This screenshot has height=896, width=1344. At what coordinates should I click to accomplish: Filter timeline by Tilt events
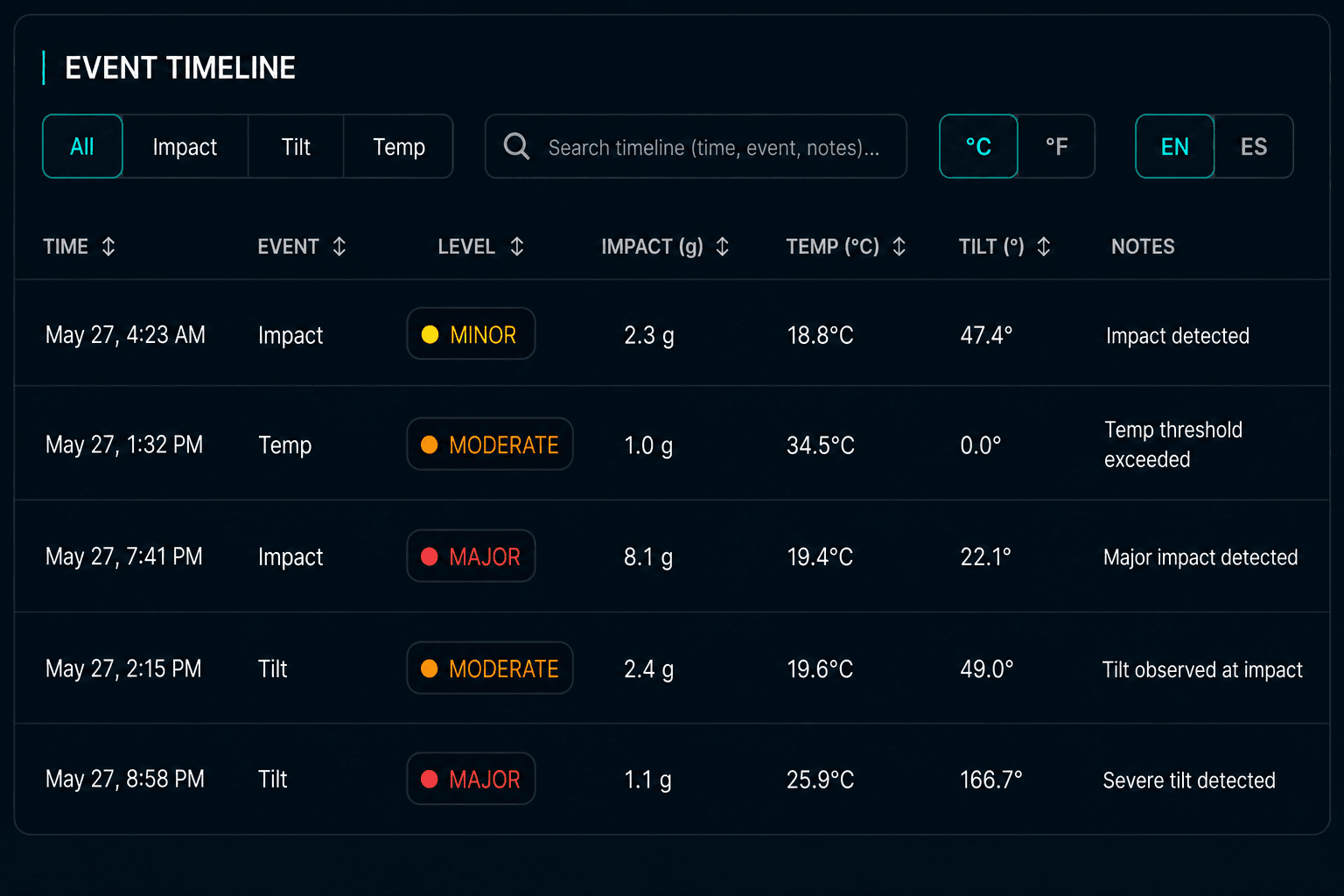(296, 146)
